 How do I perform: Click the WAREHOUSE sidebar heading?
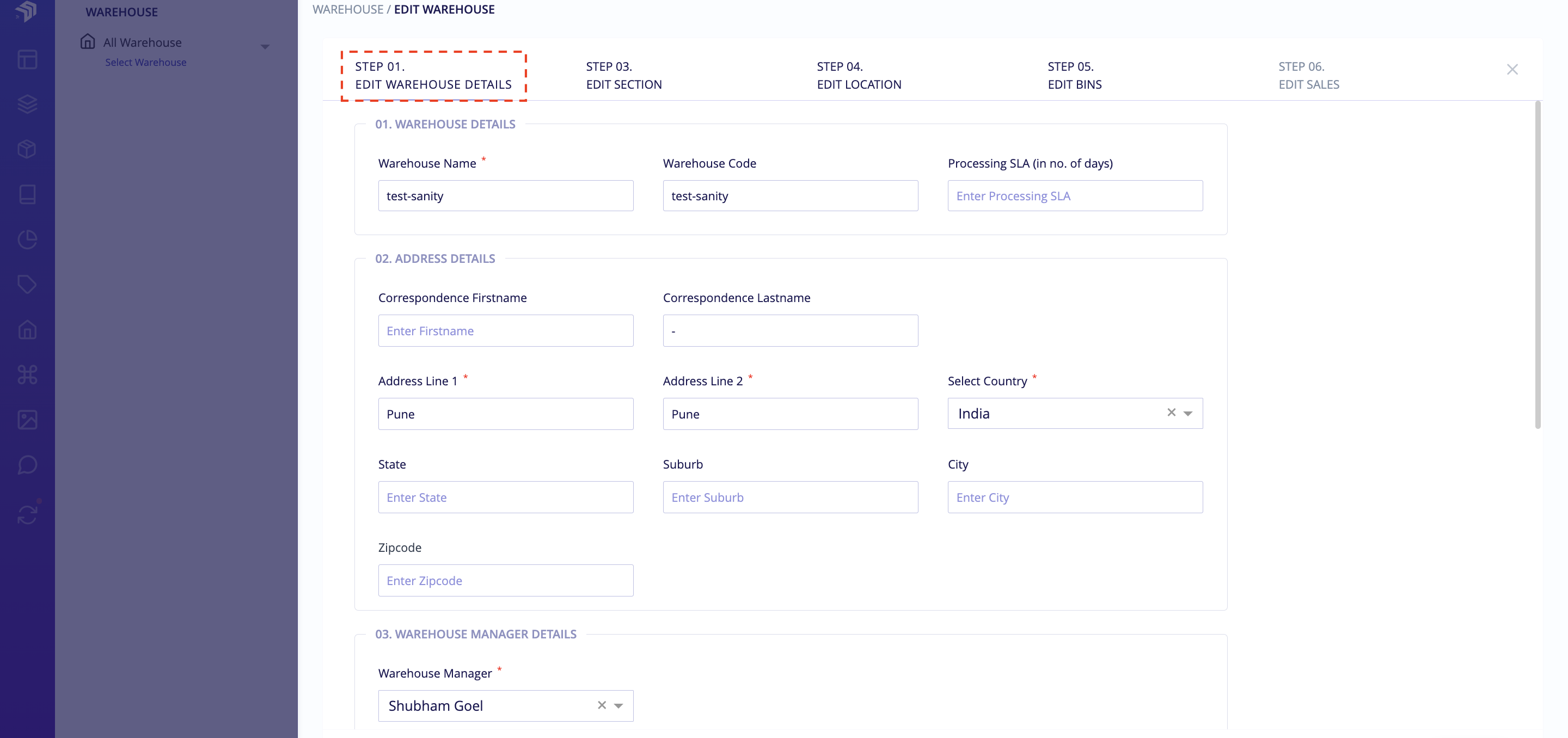pos(122,11)
